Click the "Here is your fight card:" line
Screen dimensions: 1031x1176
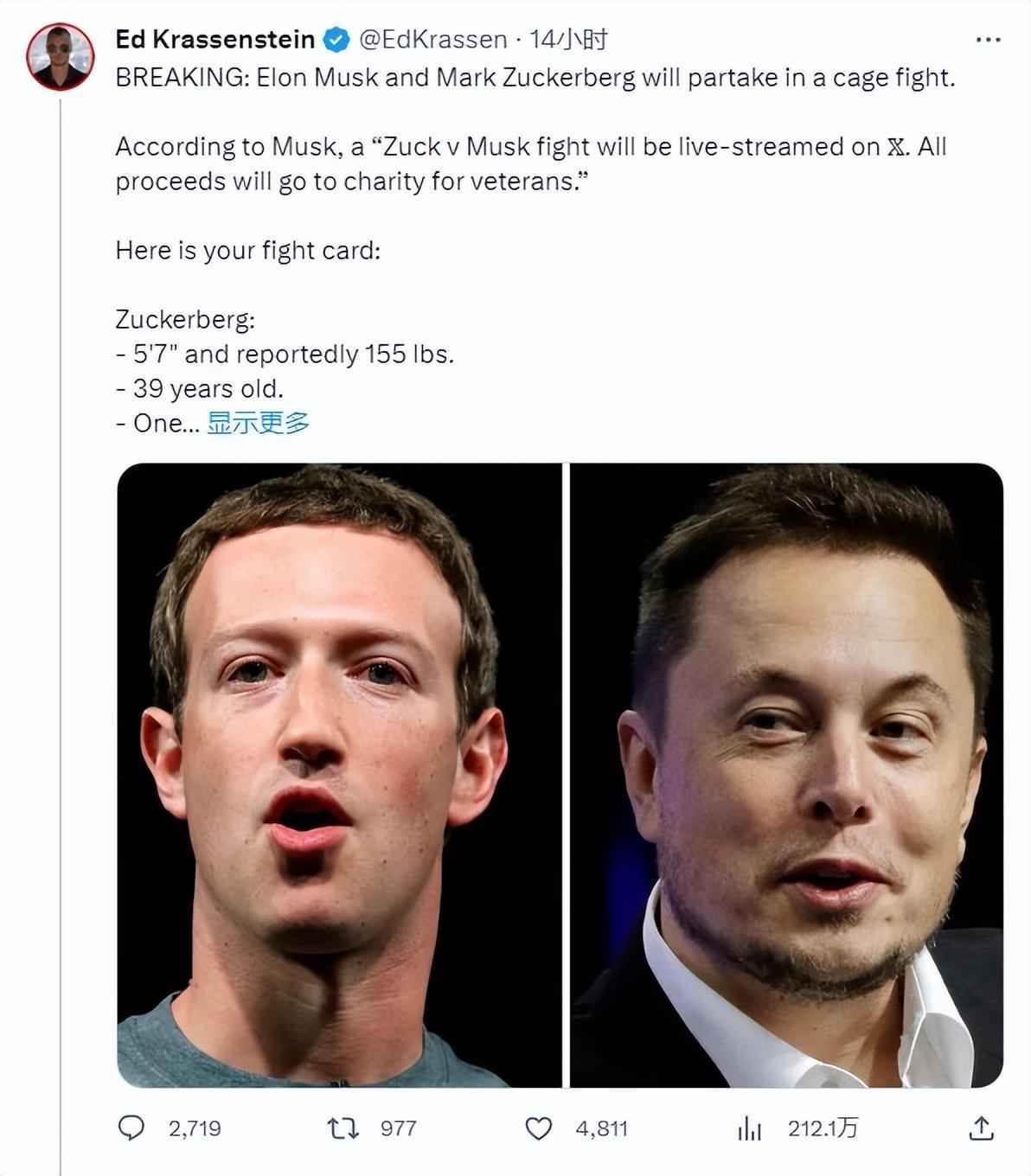click(x=248, y=251)
